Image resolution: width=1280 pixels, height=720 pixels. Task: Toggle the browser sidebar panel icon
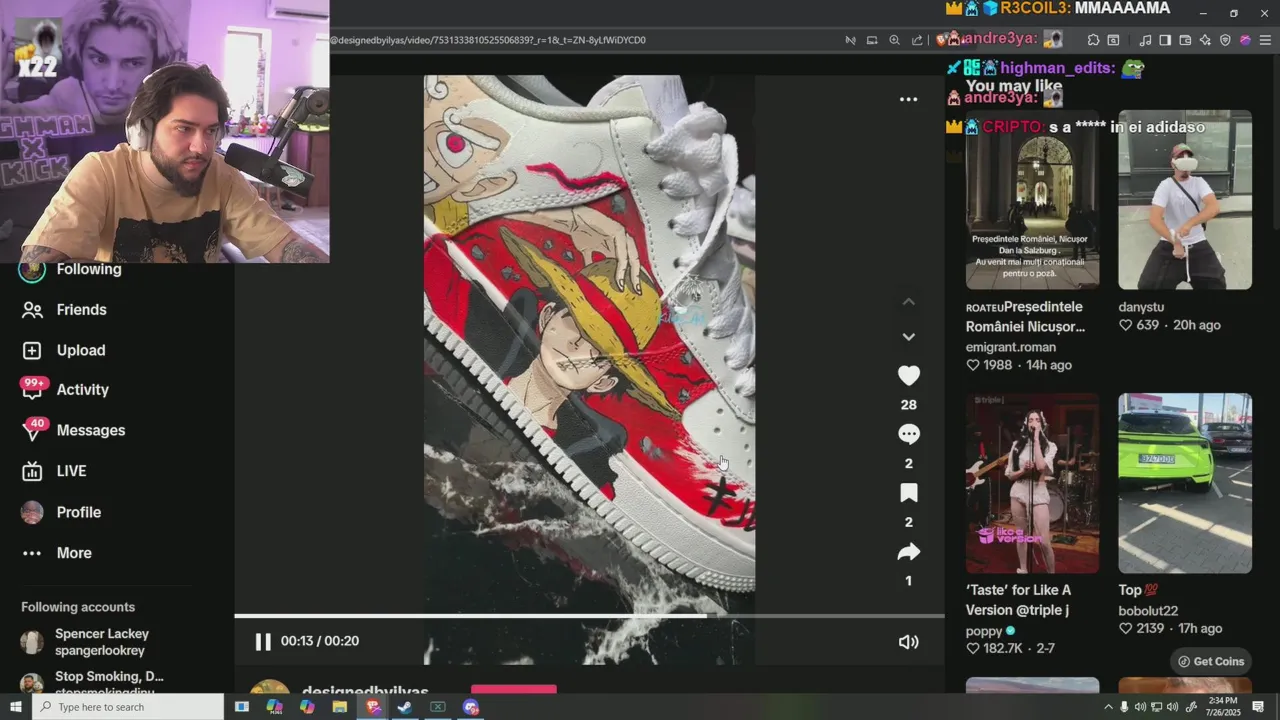(x=1165, y=40)
